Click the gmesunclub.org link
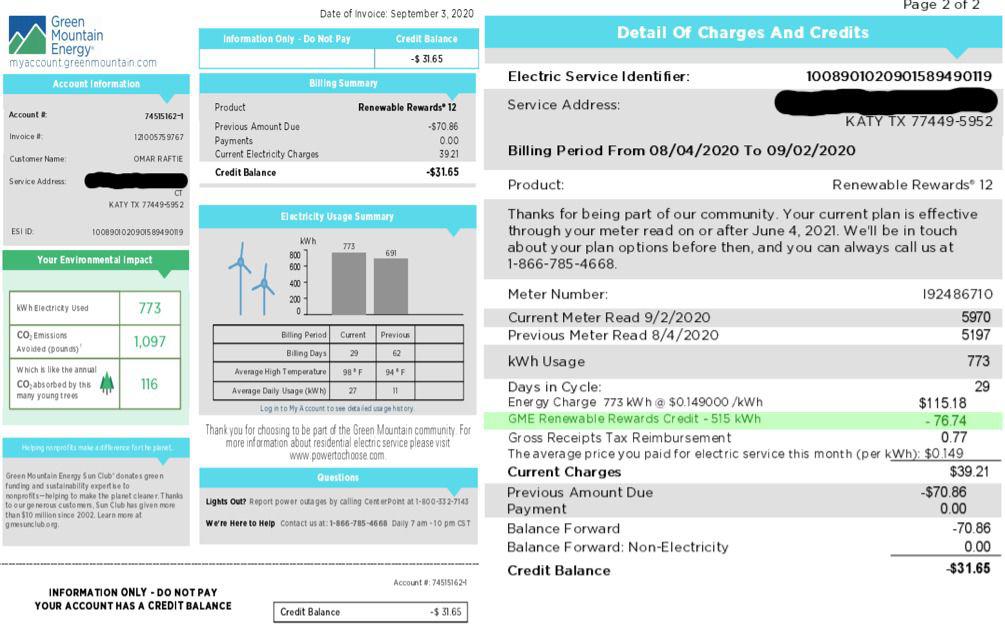This screenshot has width=1005, height=641. tap(33, 522)
